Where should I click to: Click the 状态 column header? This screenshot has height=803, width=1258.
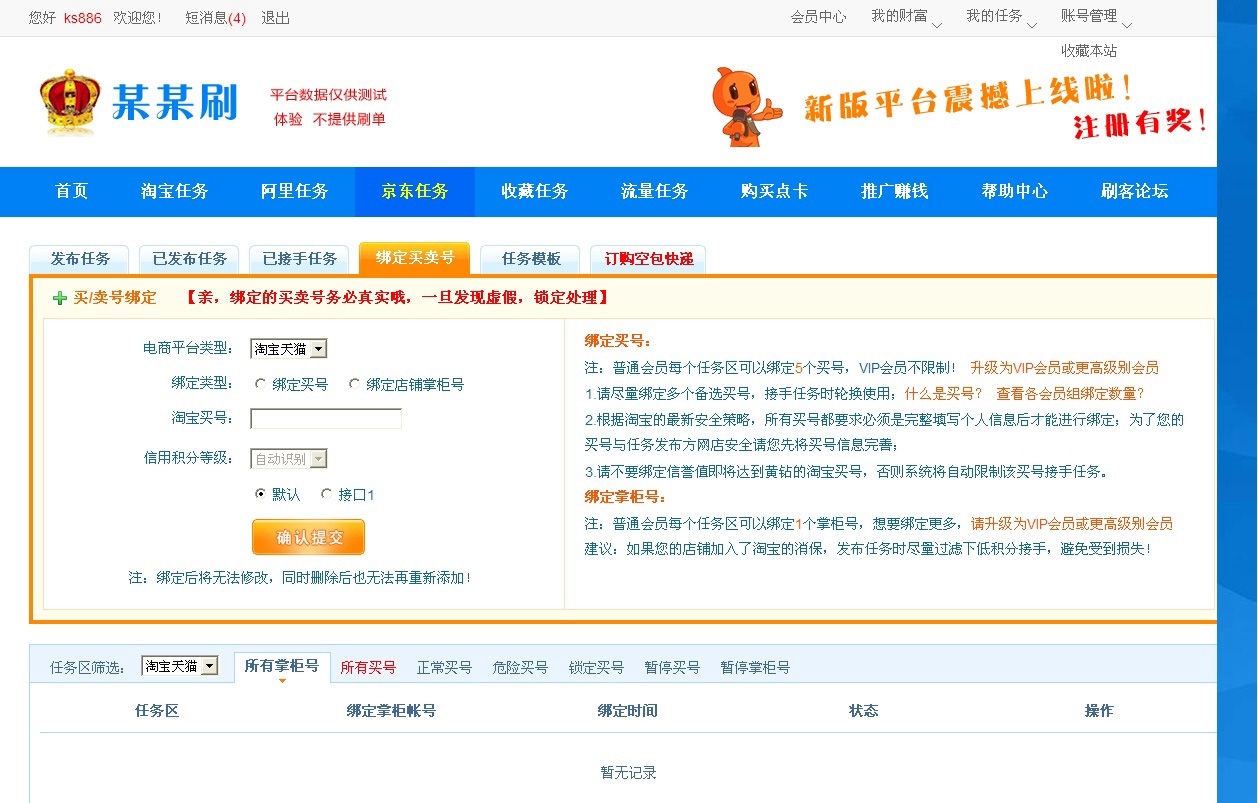[x=863, y=711]
